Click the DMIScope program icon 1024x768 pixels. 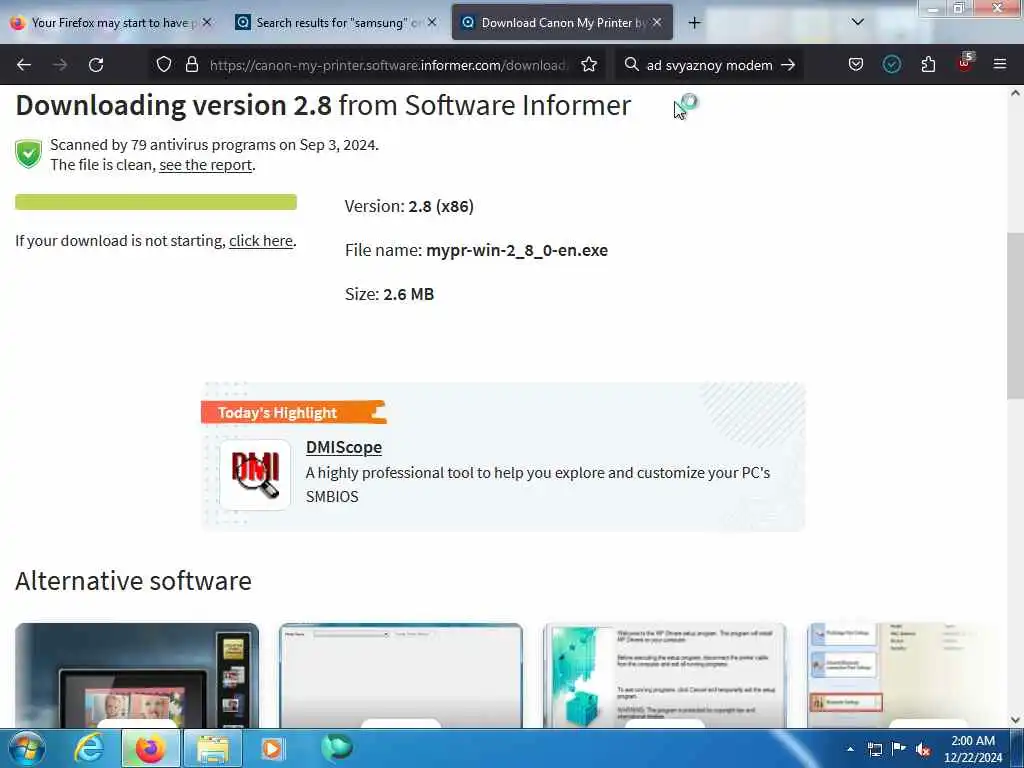(255, 475)
